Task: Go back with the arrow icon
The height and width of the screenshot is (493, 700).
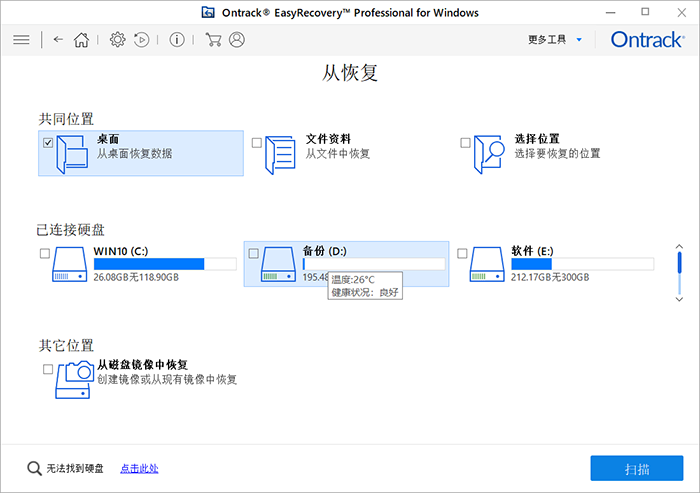Action: click(x=58, y=39)
